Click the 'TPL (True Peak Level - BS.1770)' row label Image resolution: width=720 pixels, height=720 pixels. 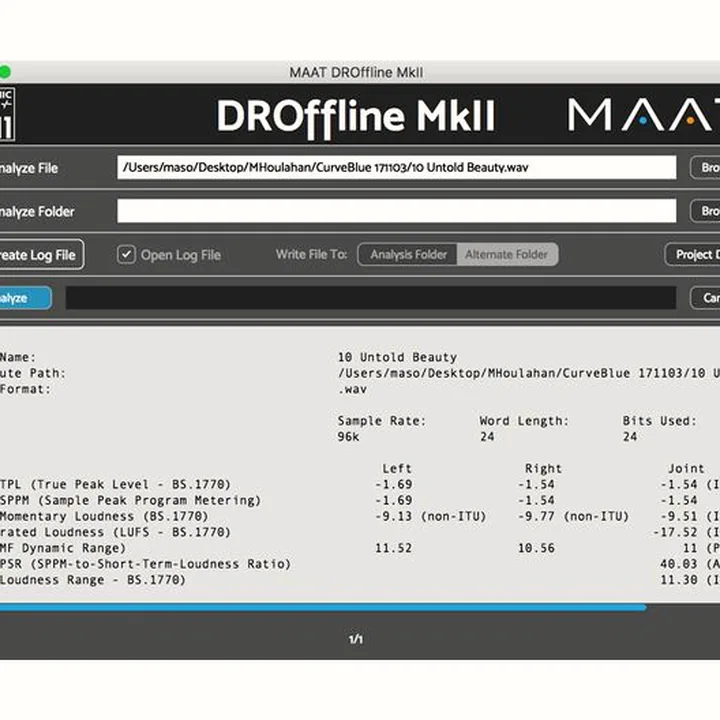coord(115,484)
